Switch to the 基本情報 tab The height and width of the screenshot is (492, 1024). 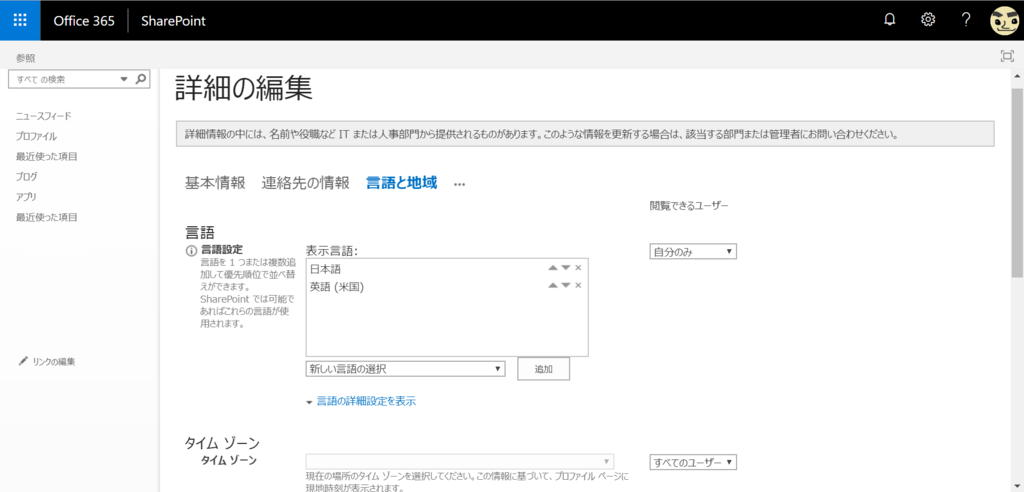point(215,183)
